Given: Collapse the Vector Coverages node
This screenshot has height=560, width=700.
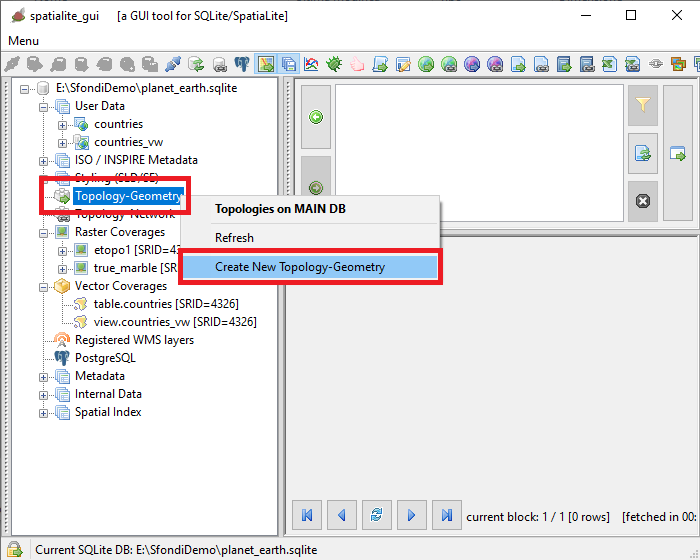Looking at the screenshot, I should click(43, 287).
